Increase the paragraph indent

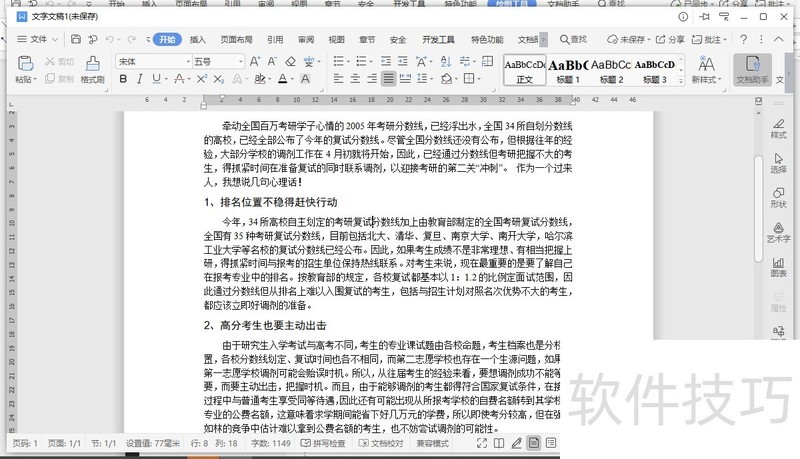point(403,62)
